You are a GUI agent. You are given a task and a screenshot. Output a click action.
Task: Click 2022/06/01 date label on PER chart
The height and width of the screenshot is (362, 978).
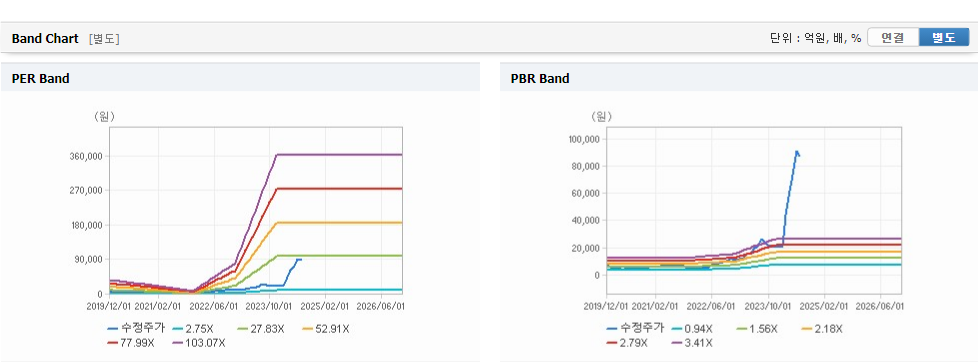[215, 306]
